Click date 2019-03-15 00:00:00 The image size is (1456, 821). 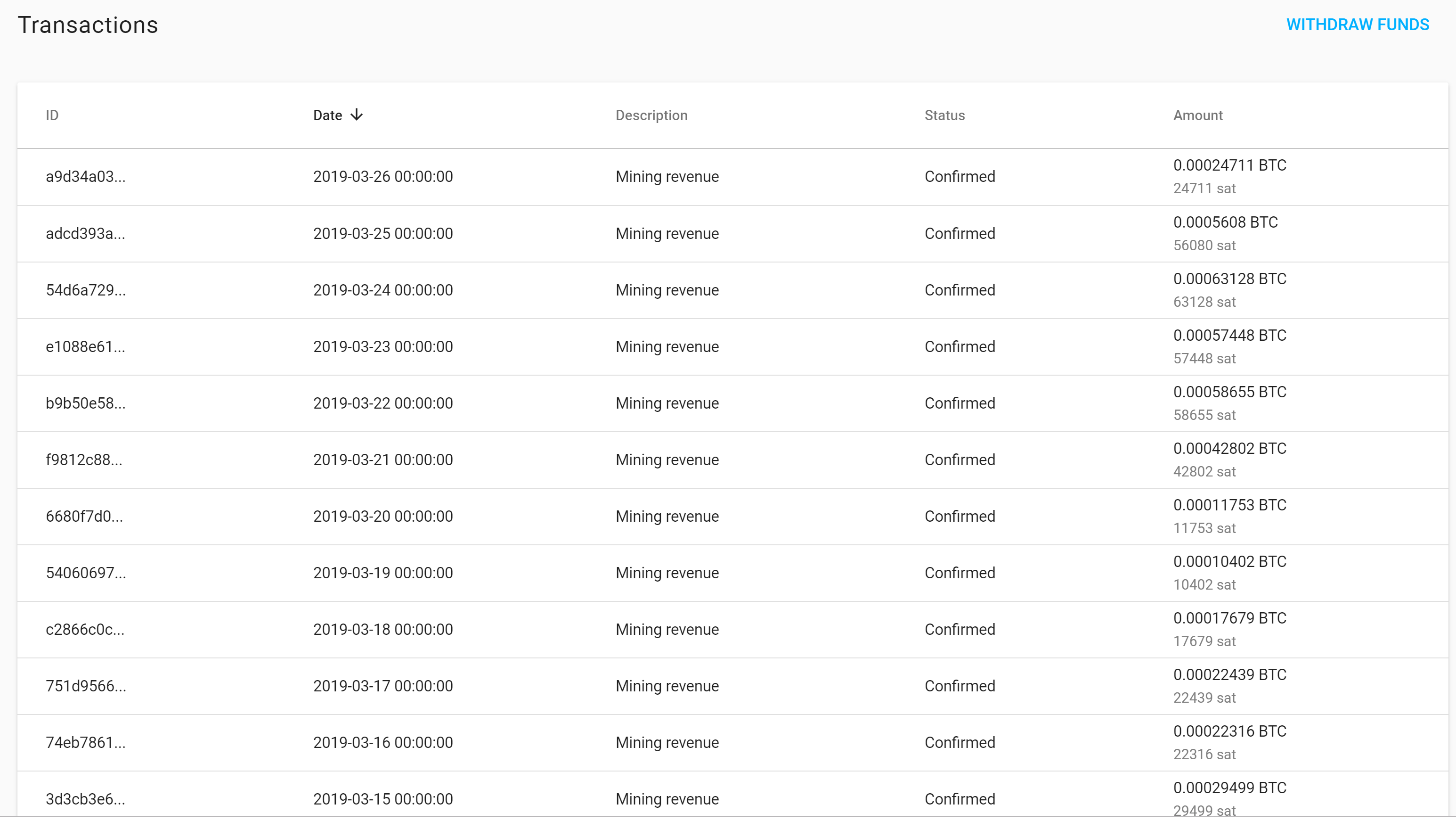click(382, 799)
